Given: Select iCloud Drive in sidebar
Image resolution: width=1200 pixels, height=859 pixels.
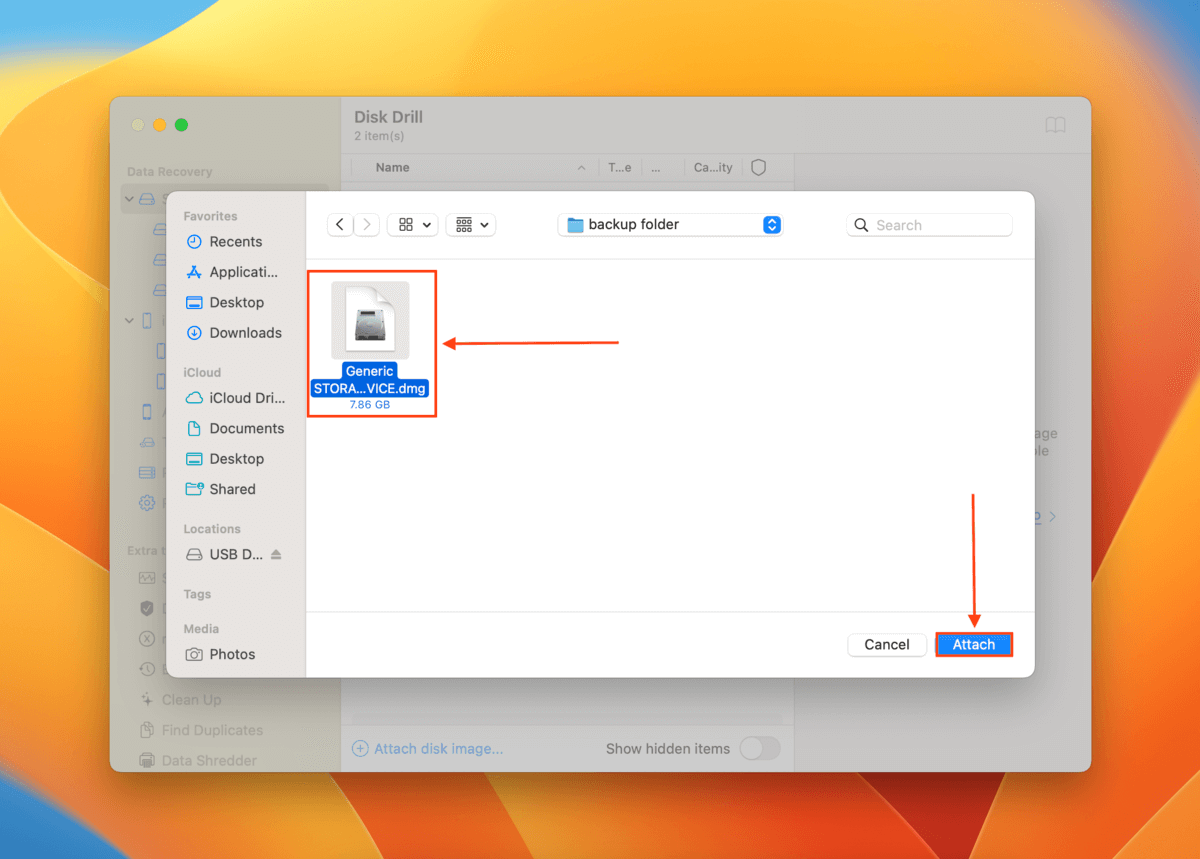Looking at the screenshot, I should (x=235, y=398).
